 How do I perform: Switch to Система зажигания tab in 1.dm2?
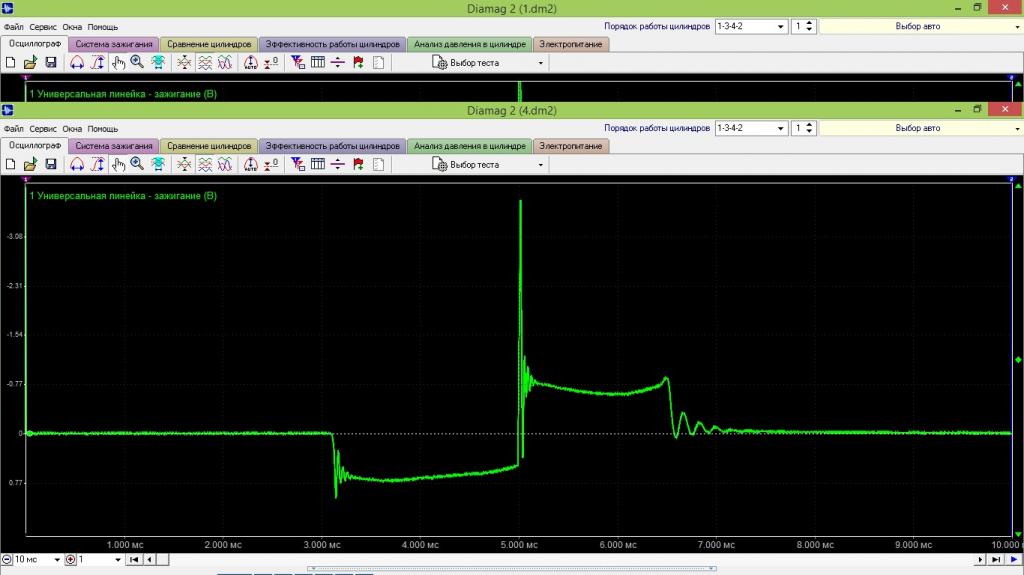[x=114, y=44]
